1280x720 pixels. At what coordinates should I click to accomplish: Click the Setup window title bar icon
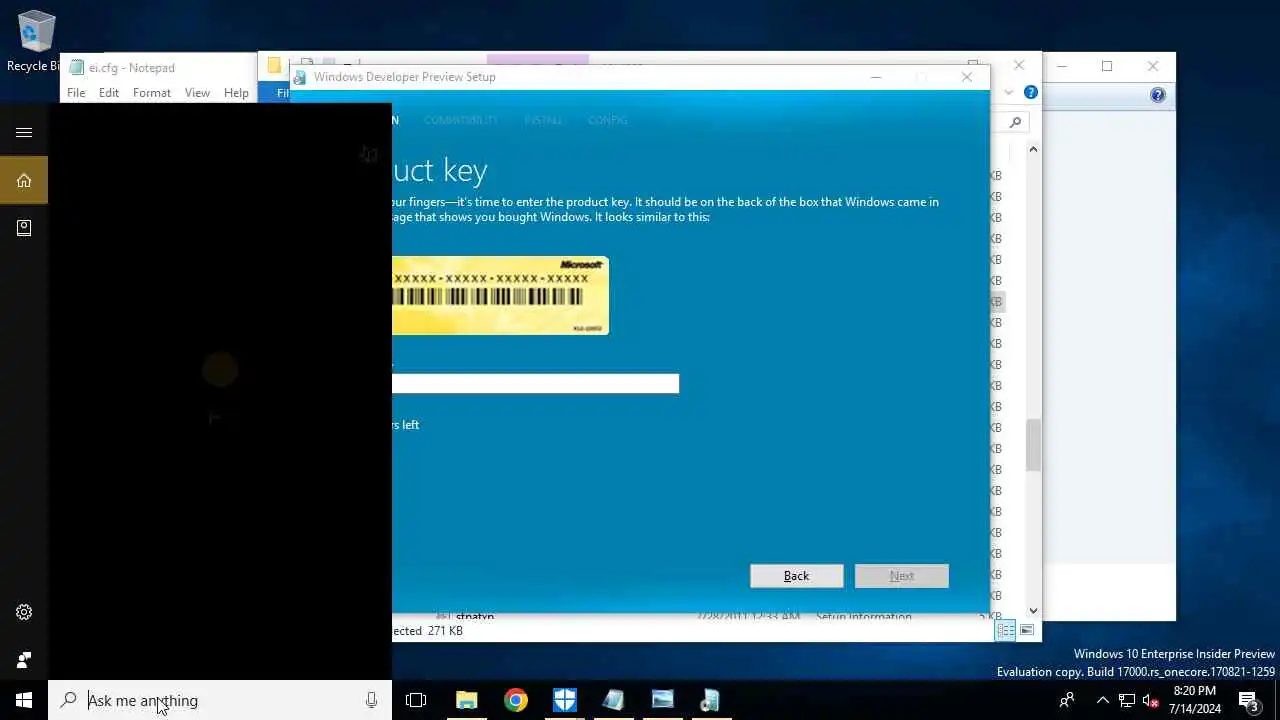point(300,77)
